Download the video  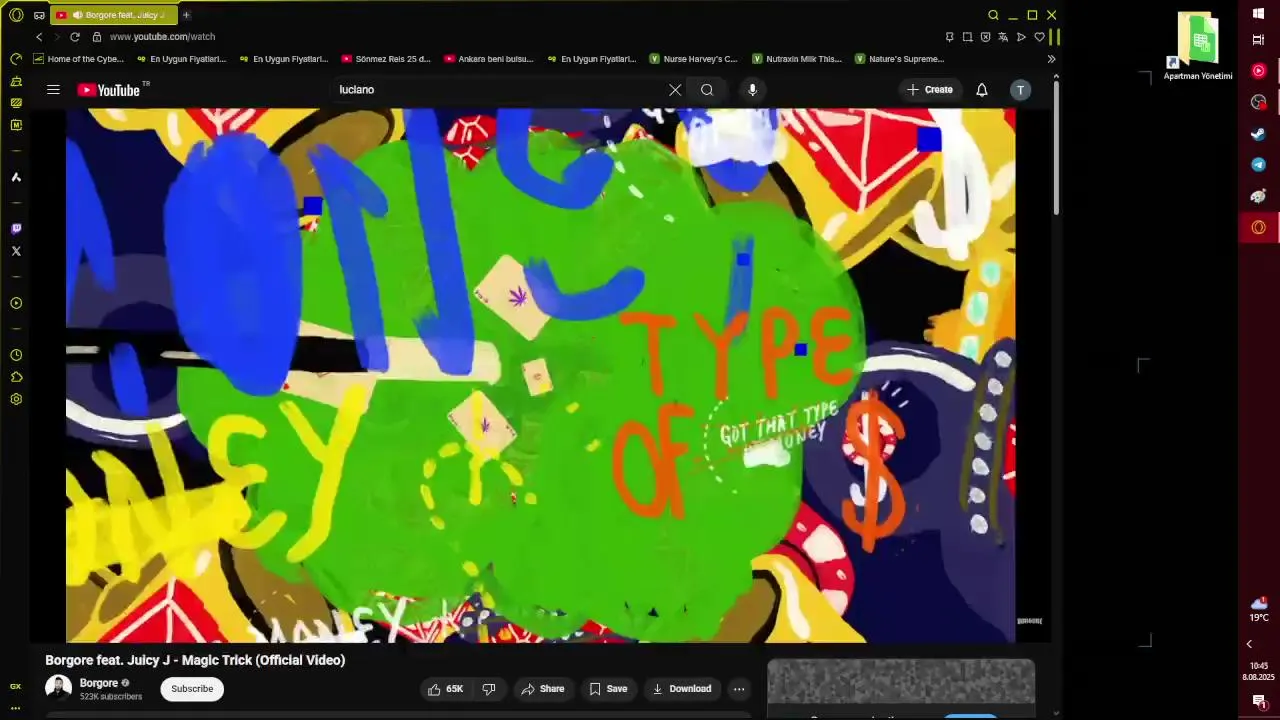click(x=682, y=689)
